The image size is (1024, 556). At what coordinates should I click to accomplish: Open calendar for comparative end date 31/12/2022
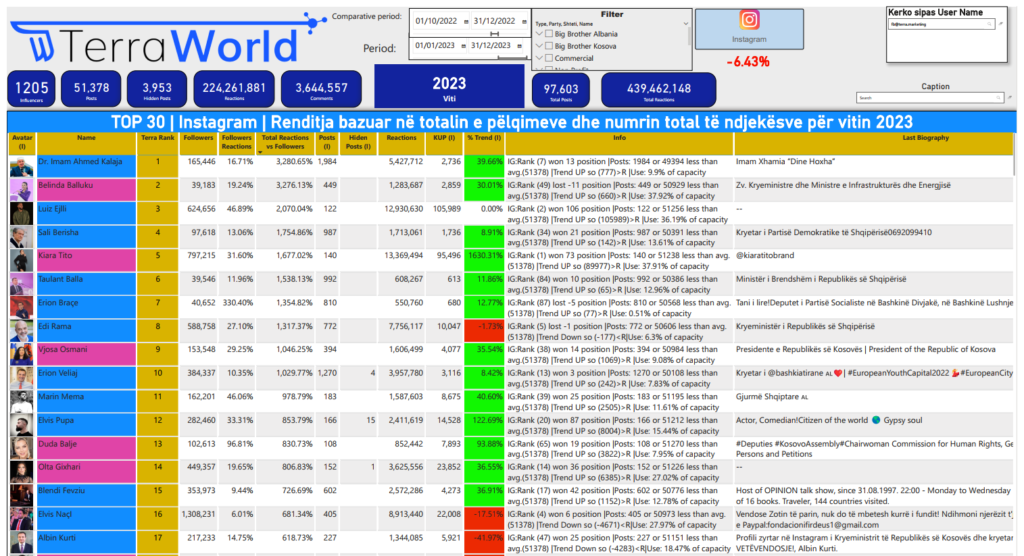pos(524,22)
